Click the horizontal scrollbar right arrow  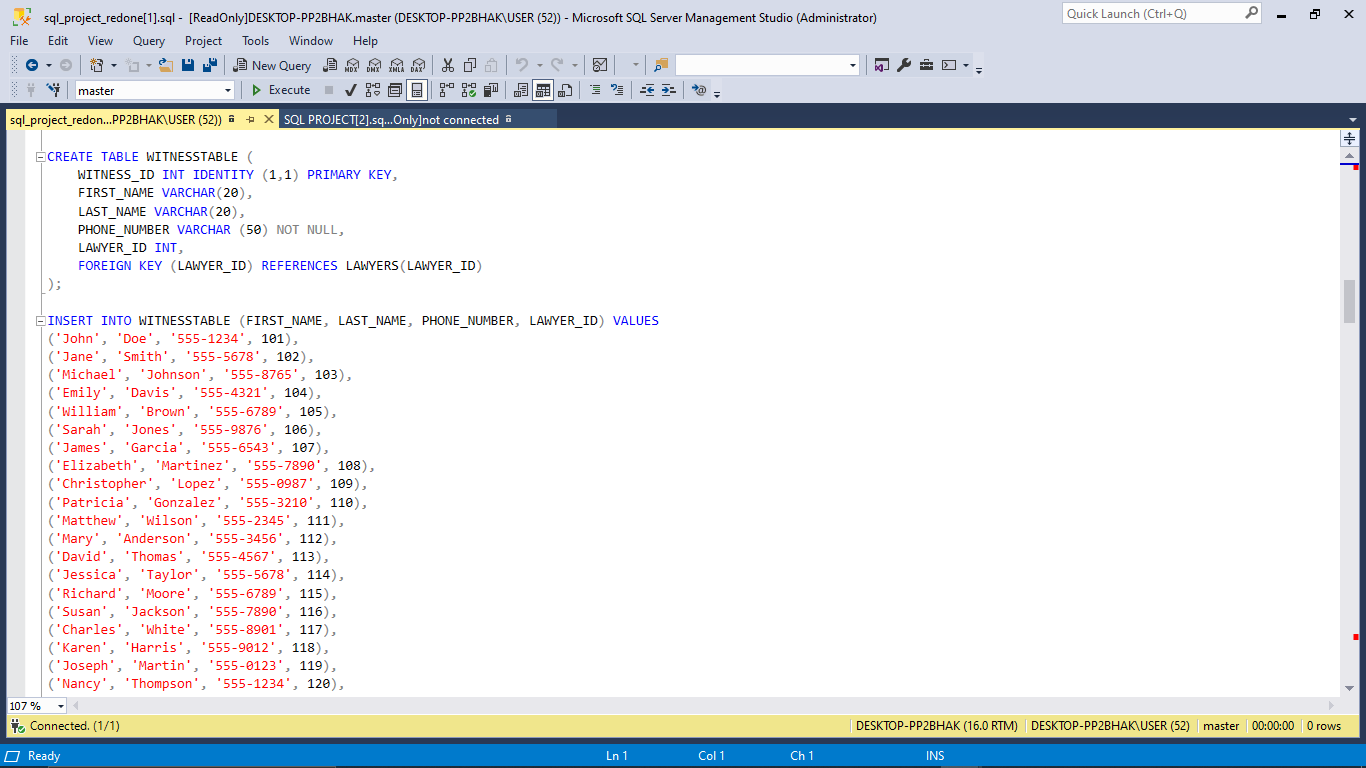[x=1331, y=706]
